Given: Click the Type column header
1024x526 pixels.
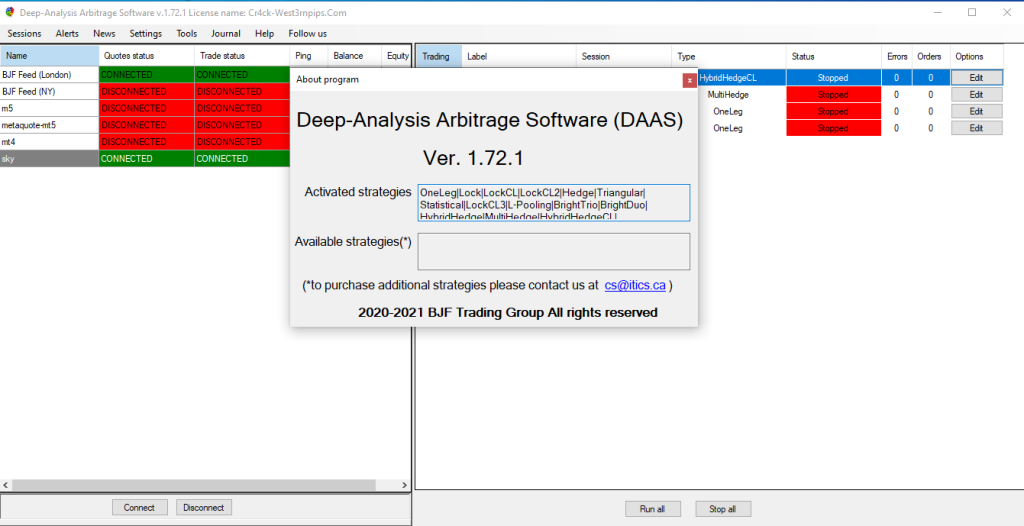Looking at the screenshot, I should point(729,56).
